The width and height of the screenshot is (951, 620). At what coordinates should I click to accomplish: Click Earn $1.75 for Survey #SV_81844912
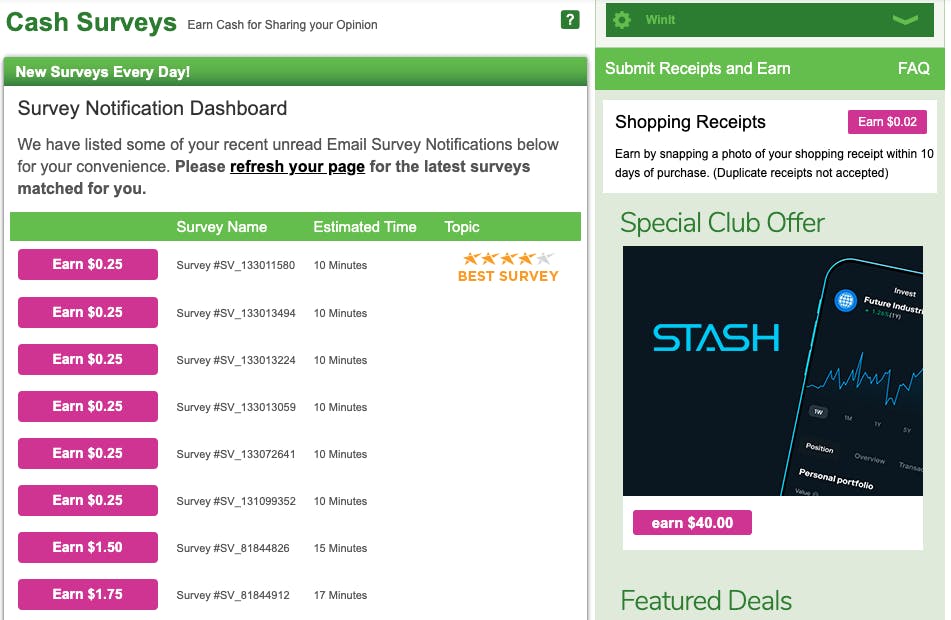pyautogui.click(x=87, y=594)
